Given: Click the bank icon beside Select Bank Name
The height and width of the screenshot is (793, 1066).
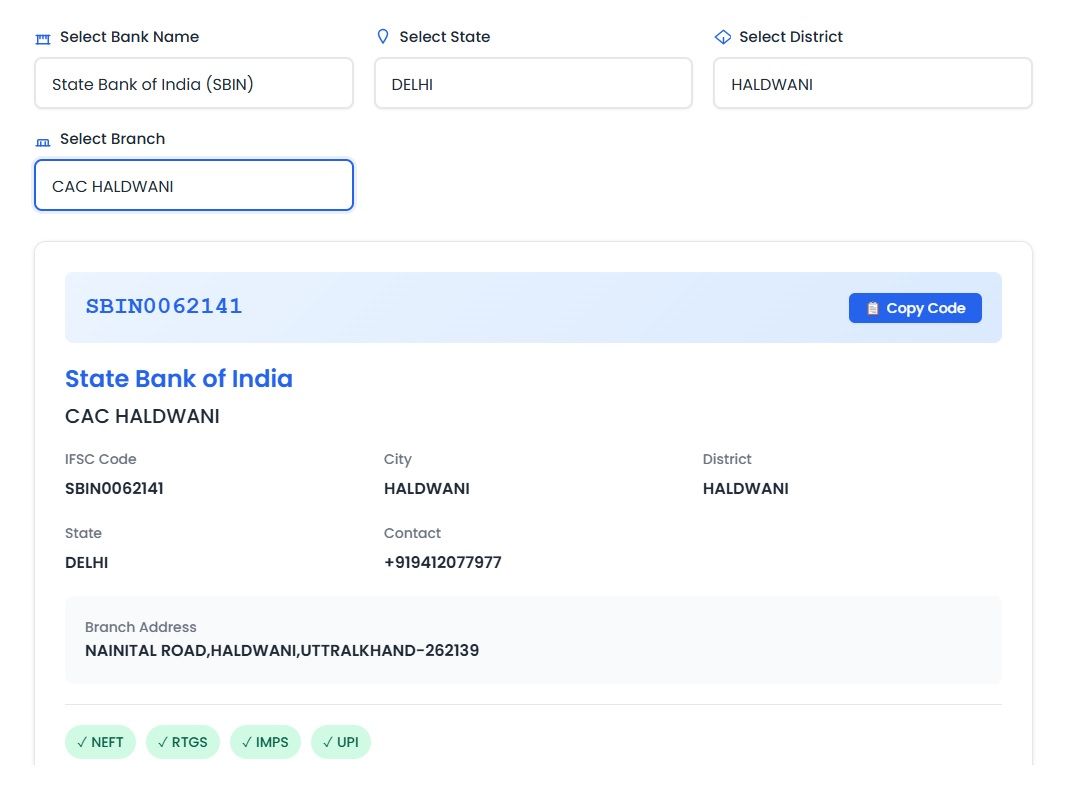Looking at the screenshot, I should [42, 38].
